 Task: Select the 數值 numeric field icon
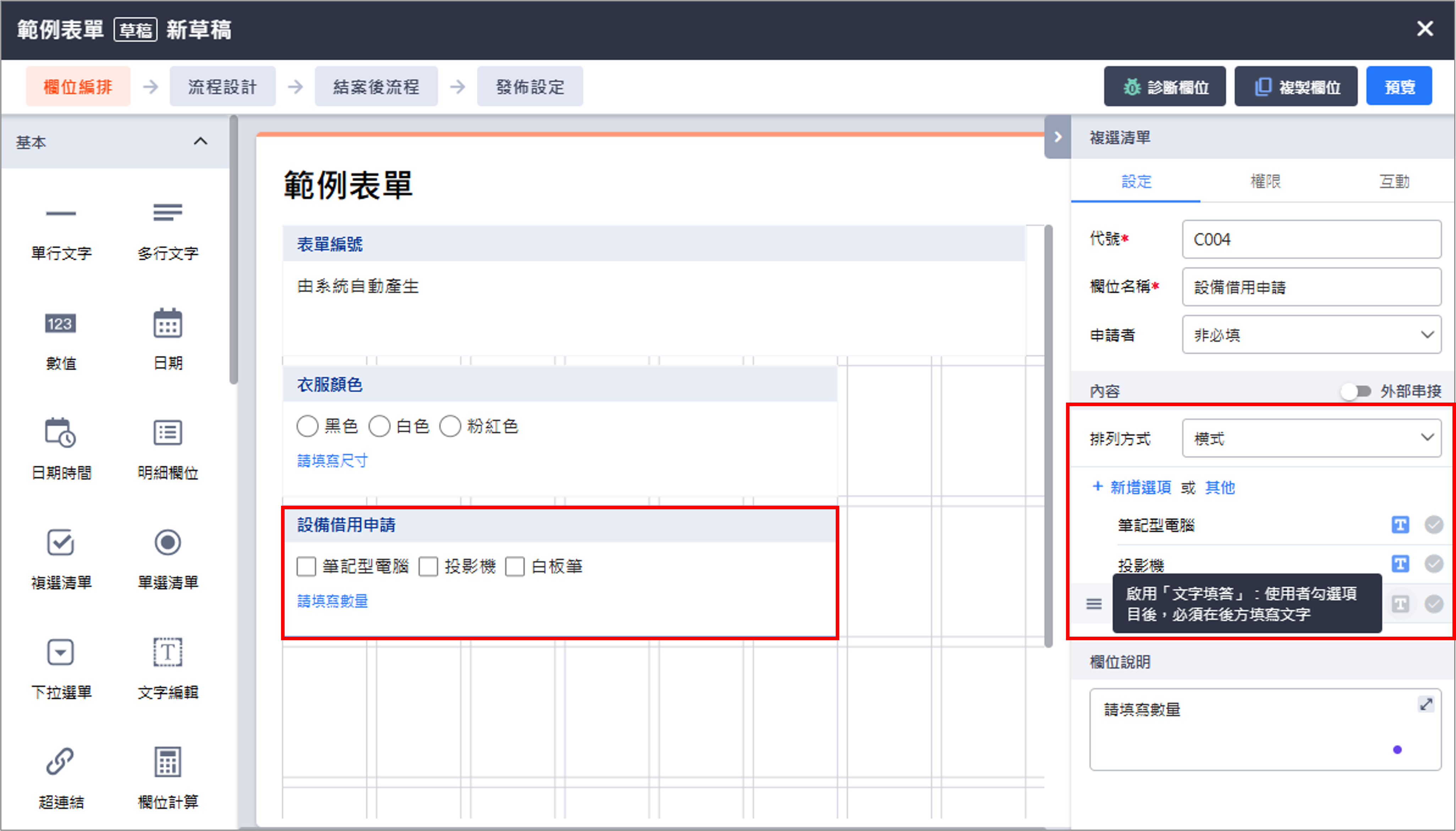coord(61,323)
